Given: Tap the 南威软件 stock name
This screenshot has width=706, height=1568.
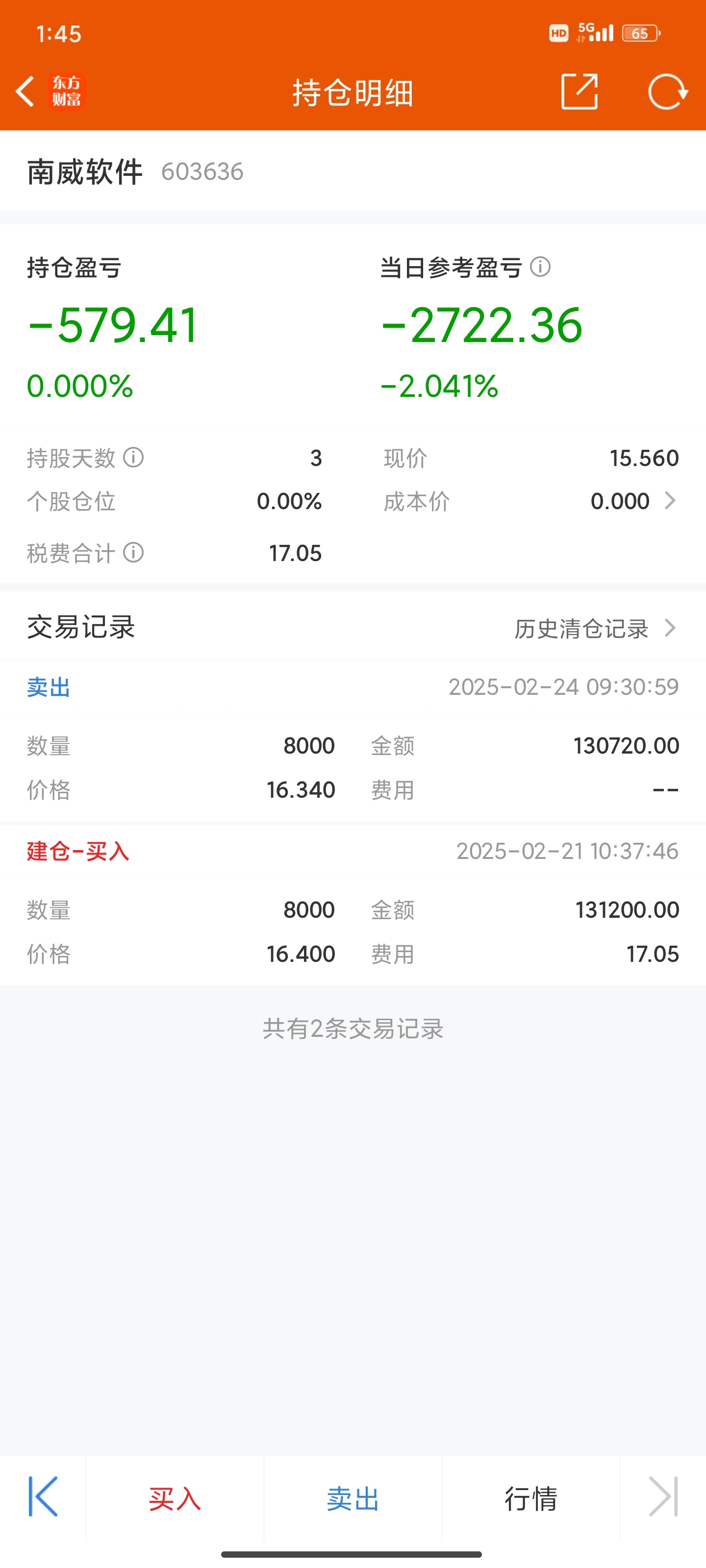Looking at the screenshot, I should tap(85, 171).
